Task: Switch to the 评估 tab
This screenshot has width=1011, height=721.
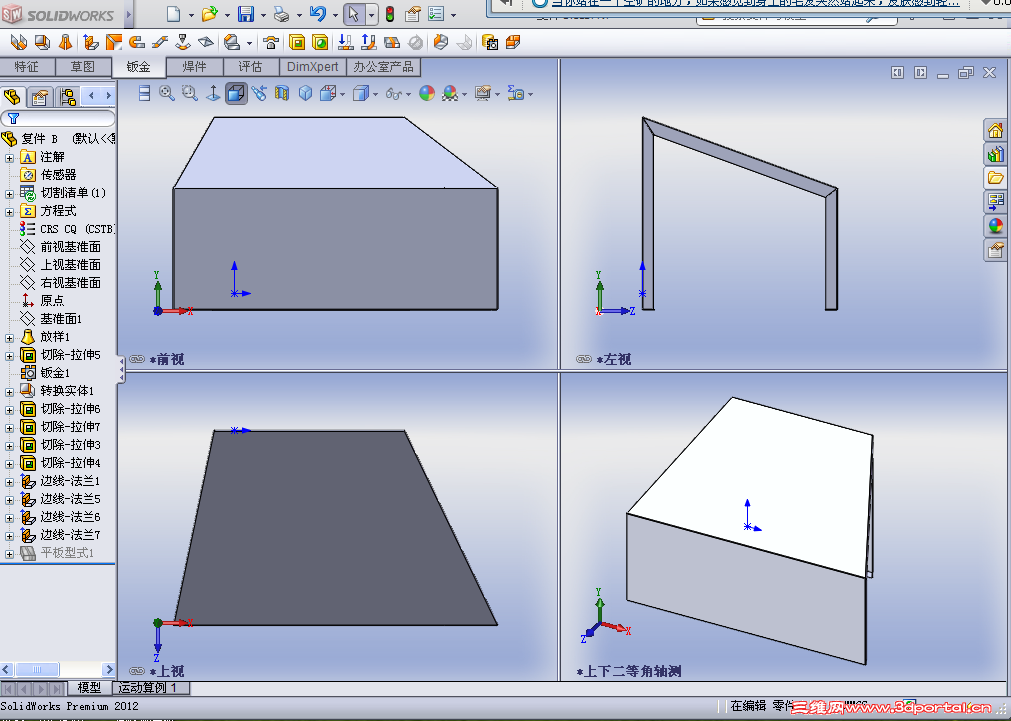Action: point(250,67)
